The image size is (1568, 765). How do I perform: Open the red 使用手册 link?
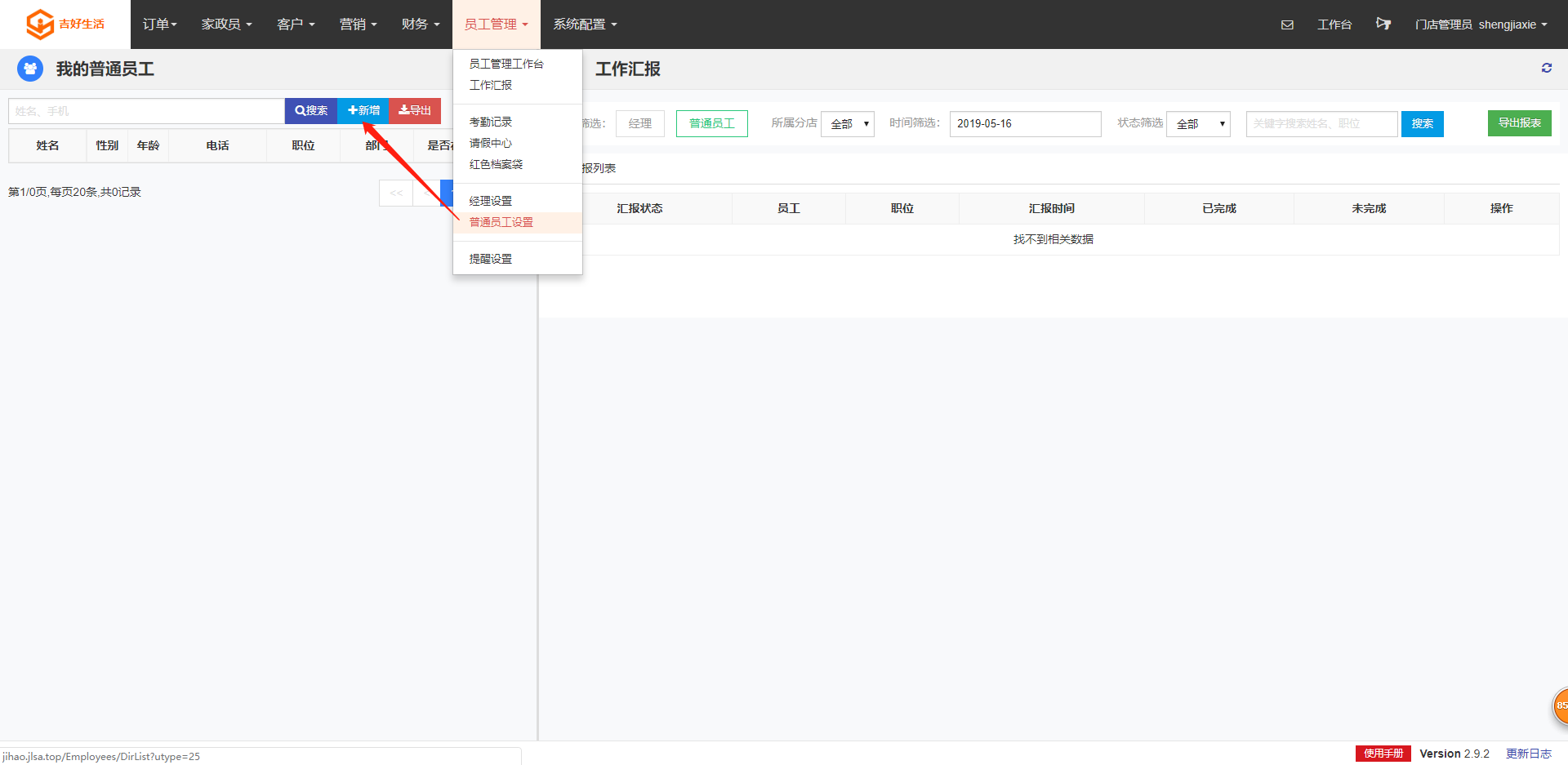tap(1383, 754)
